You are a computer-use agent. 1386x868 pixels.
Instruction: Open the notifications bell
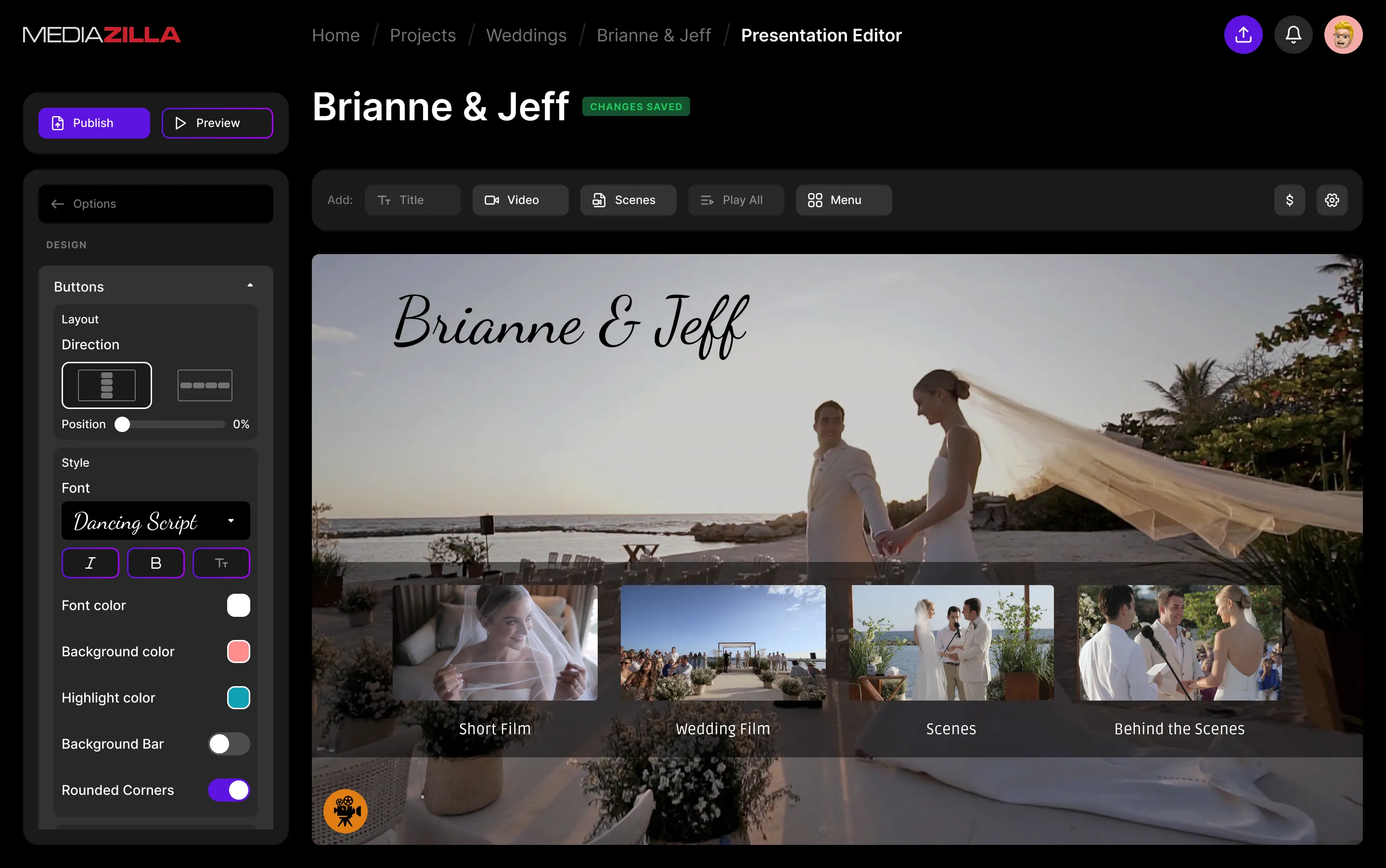coord(1293,35)
